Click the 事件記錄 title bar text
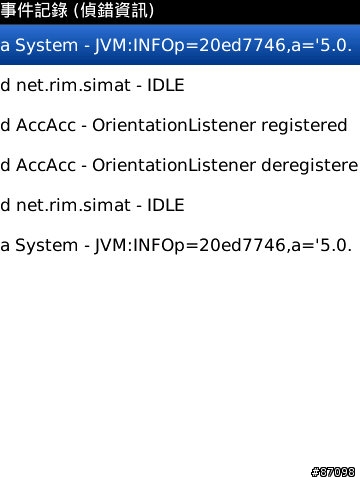The image size is (360, 480). [34, 10]
